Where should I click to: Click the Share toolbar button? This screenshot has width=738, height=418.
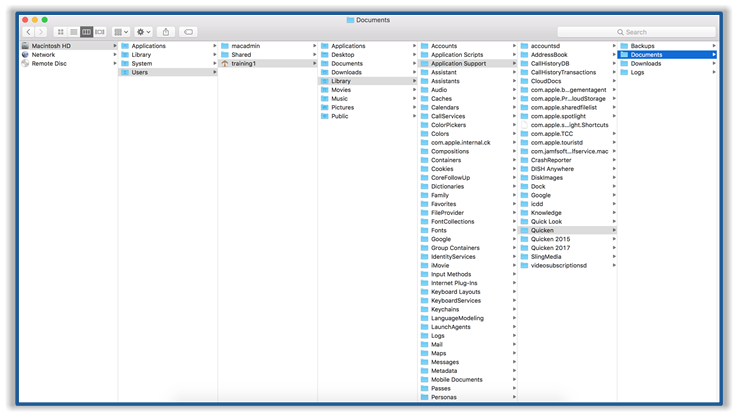coord(166,32)
